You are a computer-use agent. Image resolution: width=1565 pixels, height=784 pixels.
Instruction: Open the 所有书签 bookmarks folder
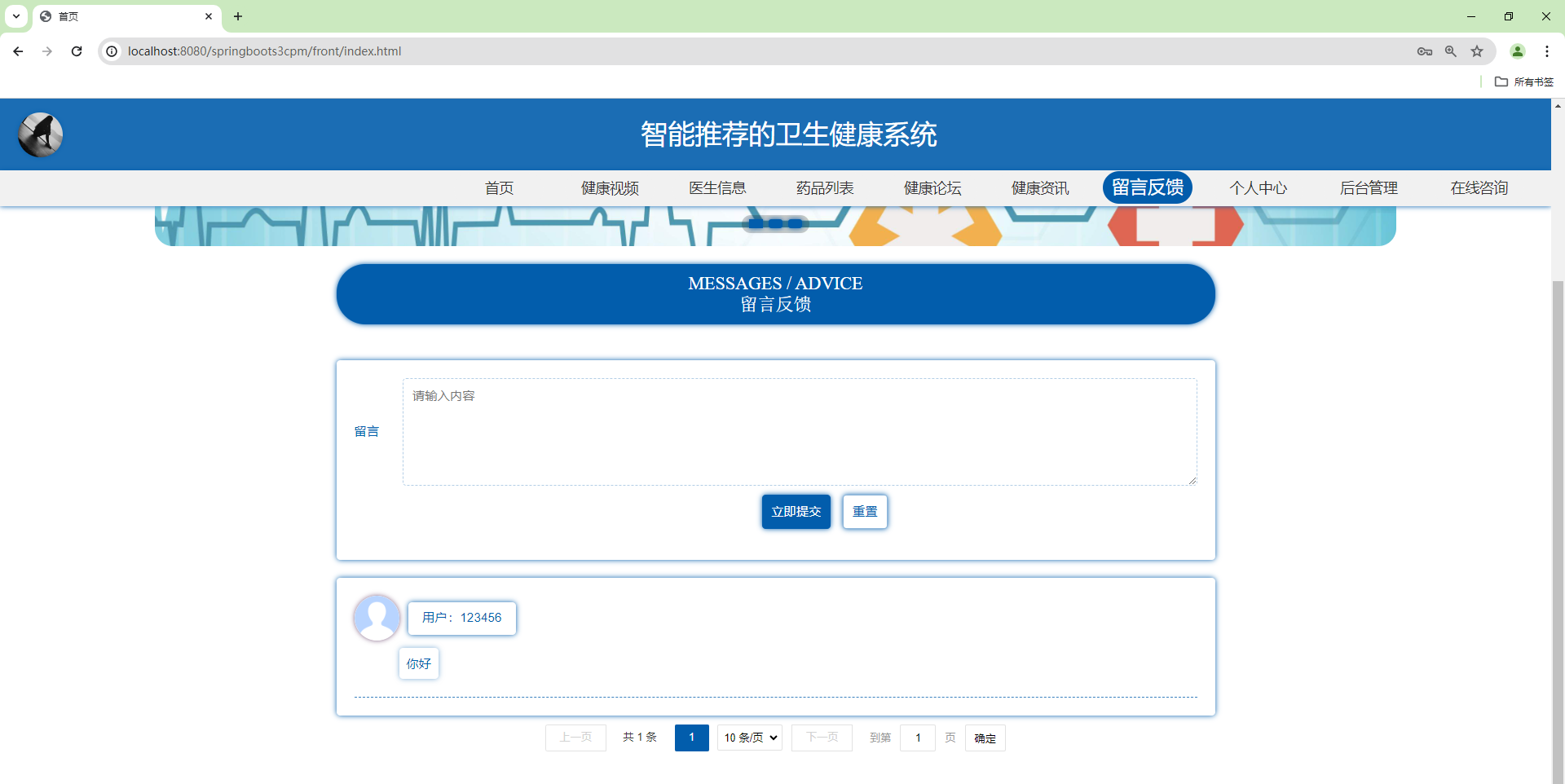pyautogui.click(x=1523, y=81)
